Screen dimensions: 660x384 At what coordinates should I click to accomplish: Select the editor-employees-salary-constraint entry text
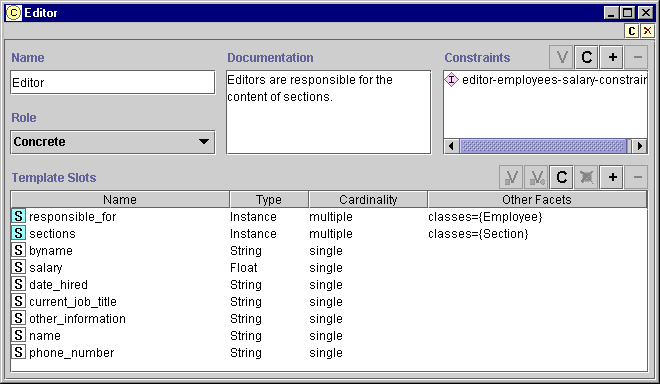tap(554, 80)
